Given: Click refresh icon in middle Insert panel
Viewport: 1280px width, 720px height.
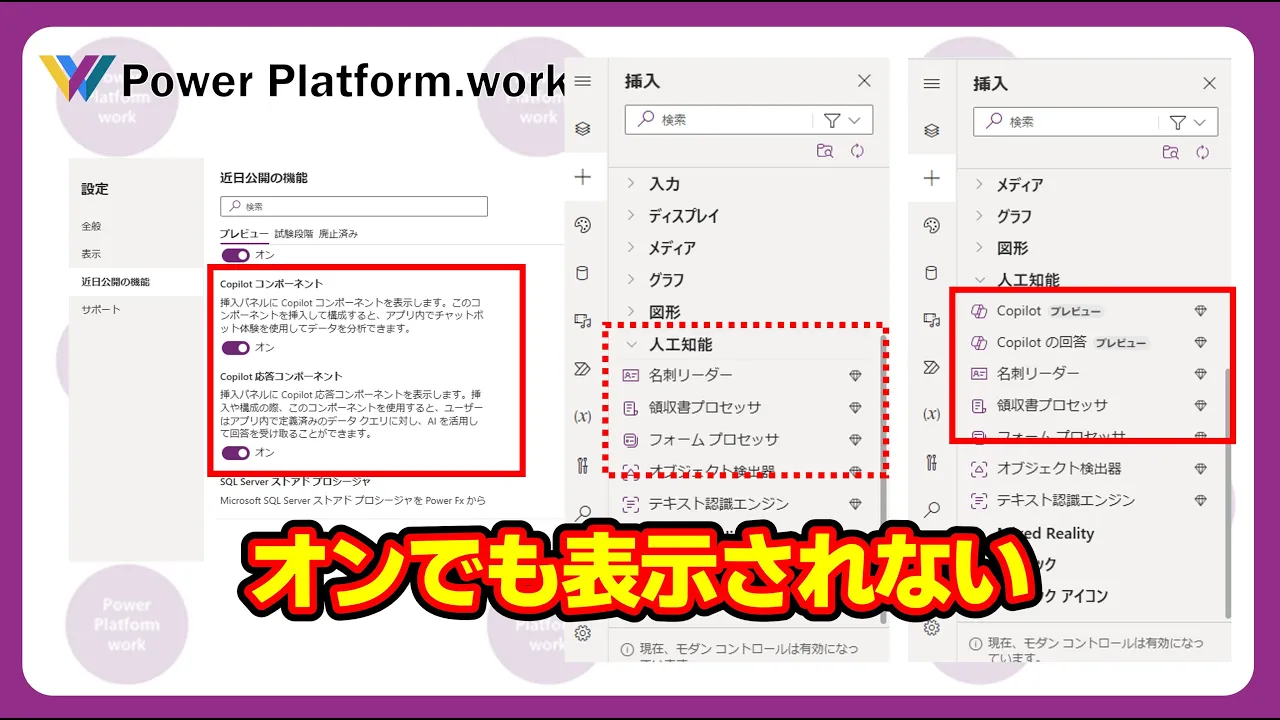Looking at the screenshot, I should (x=857, y=151).
